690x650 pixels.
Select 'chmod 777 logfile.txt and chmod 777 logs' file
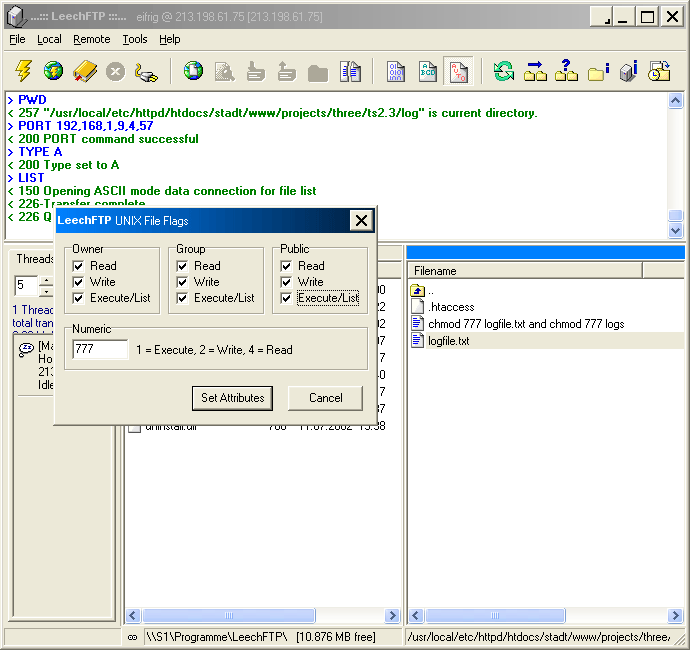tap(526, 324)
